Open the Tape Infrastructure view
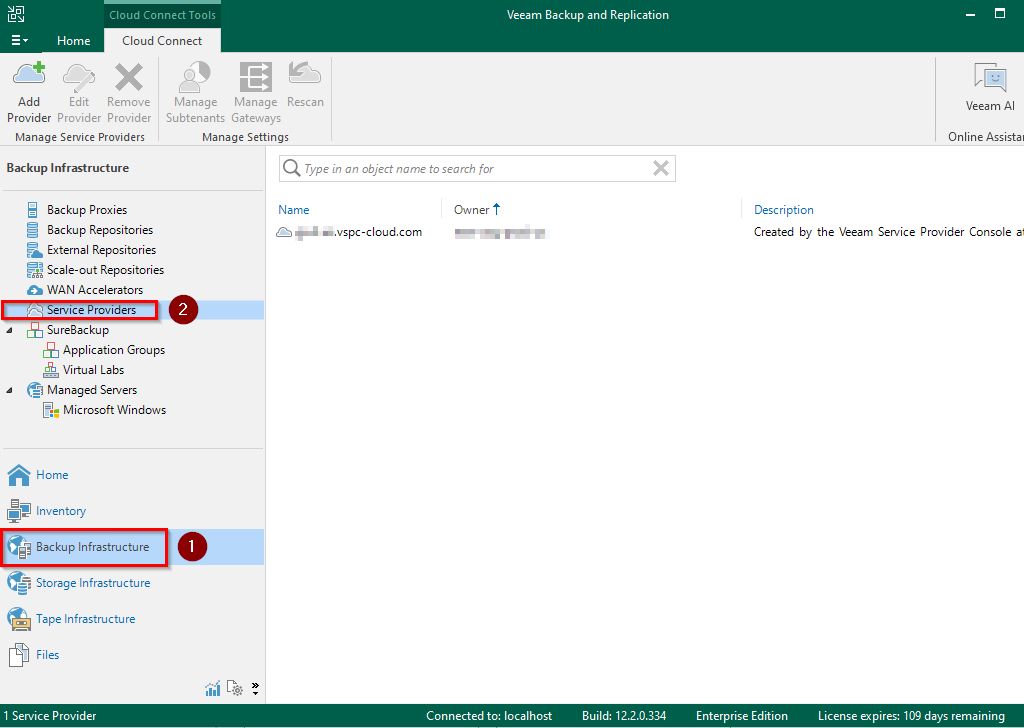Image resolution: width=1024 pixels, height=728 pixels. pos(86,618)
